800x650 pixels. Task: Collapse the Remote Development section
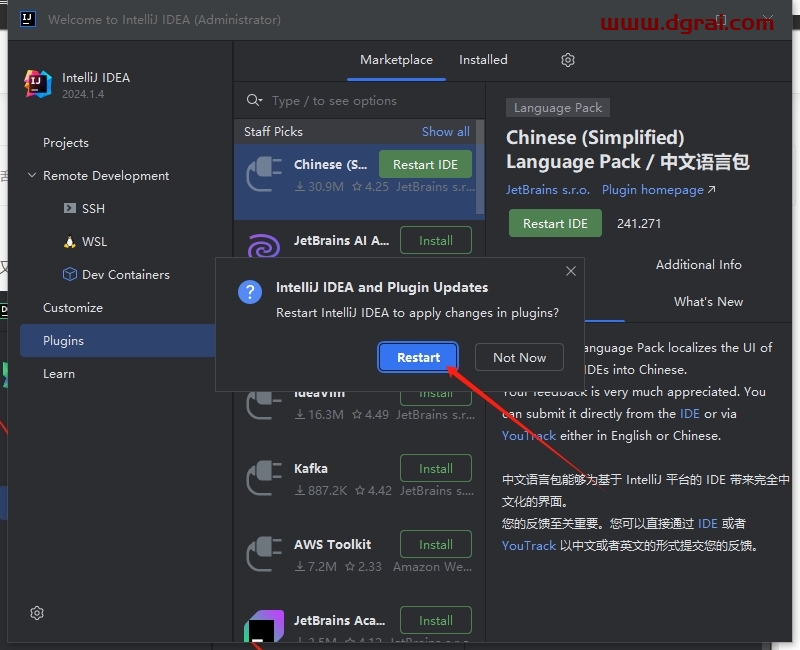(30, 175)
